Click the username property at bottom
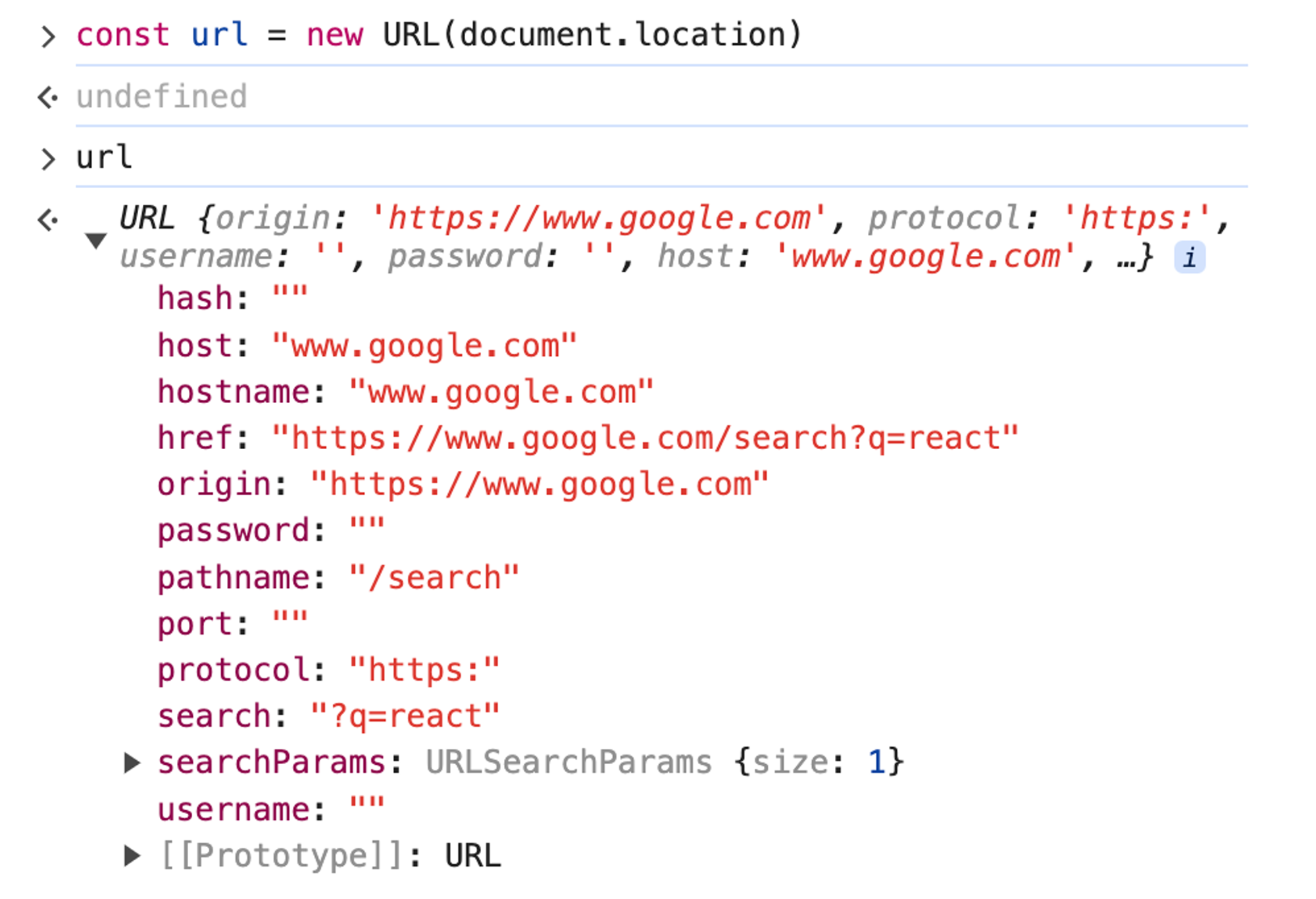 (234, 810)
